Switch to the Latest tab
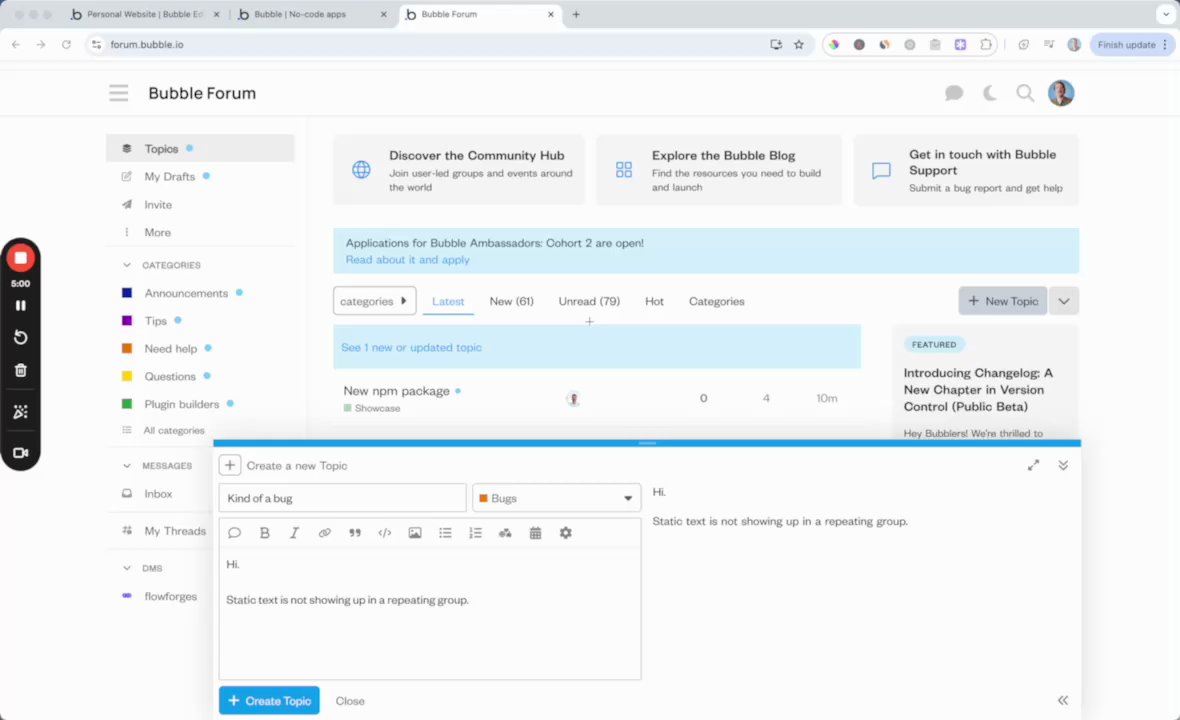Image resolution: width=1180 pixels, height=720 pixels. point(448,301)
